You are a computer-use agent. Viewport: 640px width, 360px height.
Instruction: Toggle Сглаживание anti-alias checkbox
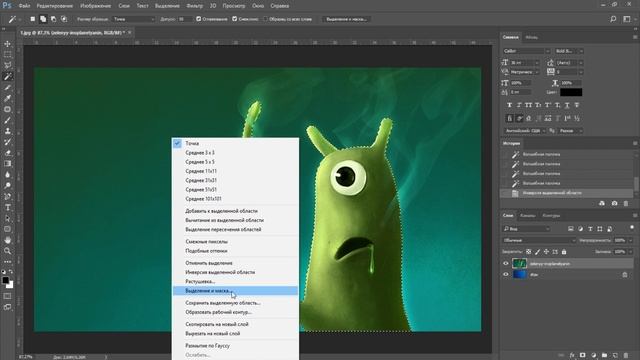point(198,19)
